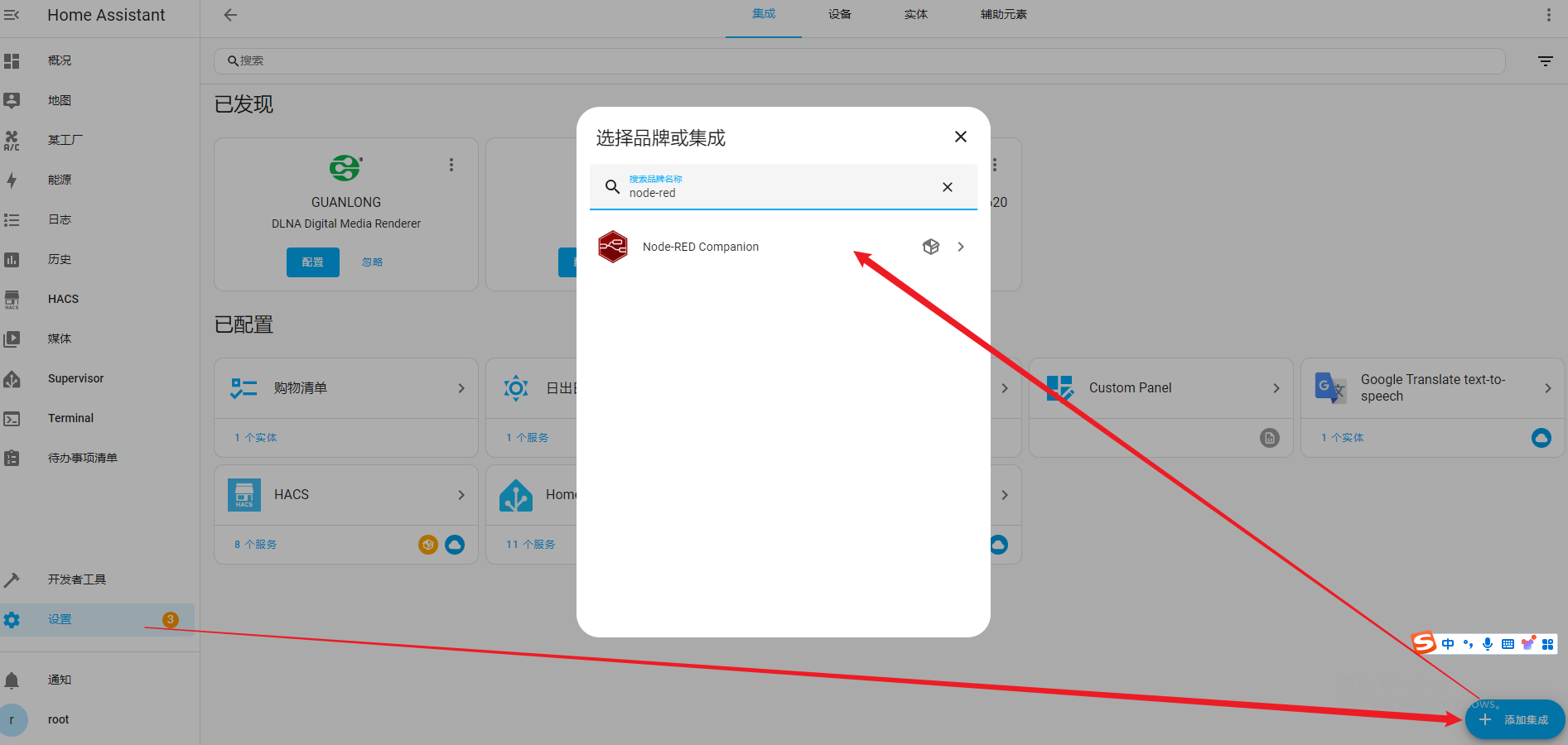Switch to the 设备 devices tab

840,14
